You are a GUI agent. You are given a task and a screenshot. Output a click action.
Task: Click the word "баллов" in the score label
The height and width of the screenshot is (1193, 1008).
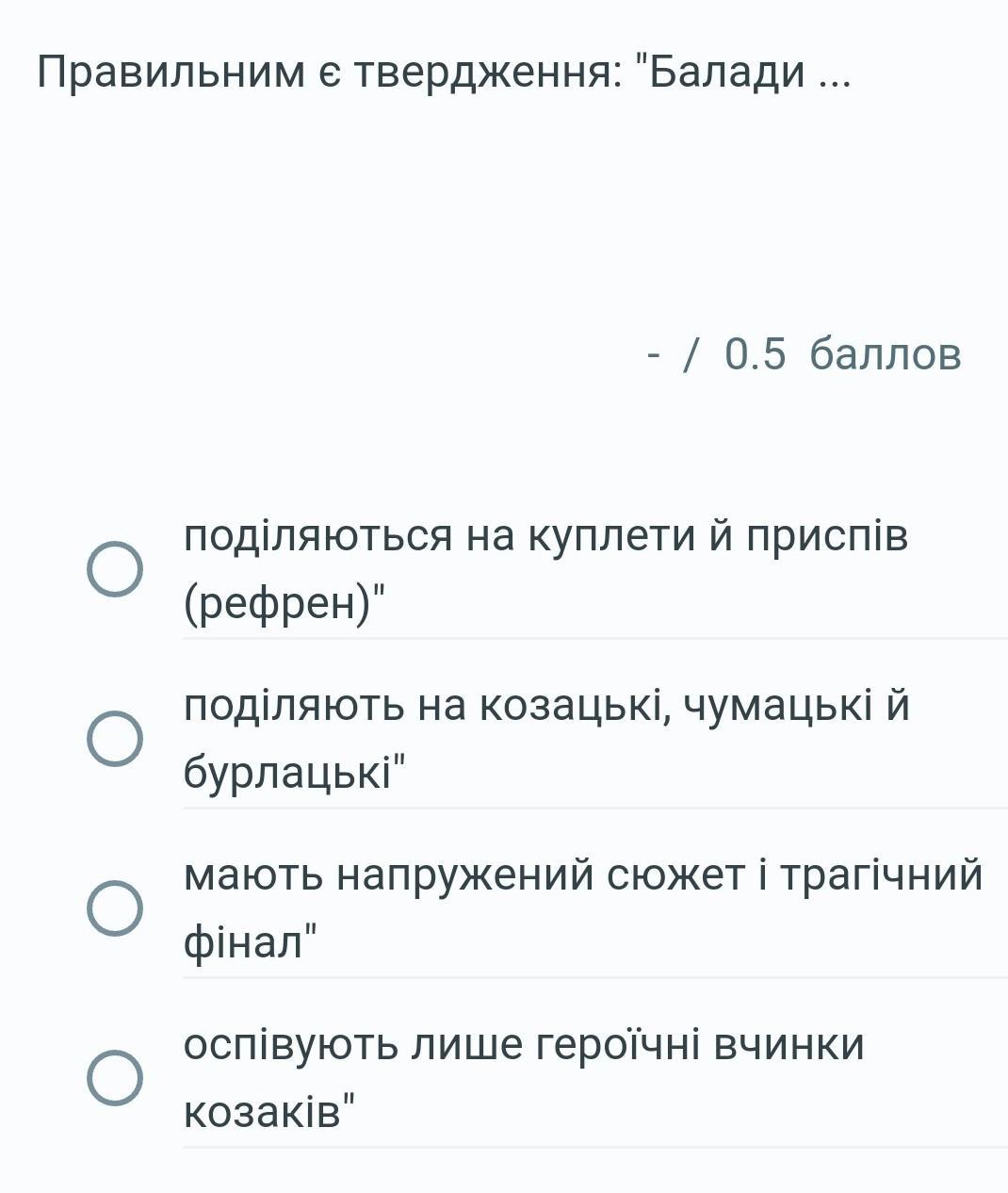tap(885, 354)
